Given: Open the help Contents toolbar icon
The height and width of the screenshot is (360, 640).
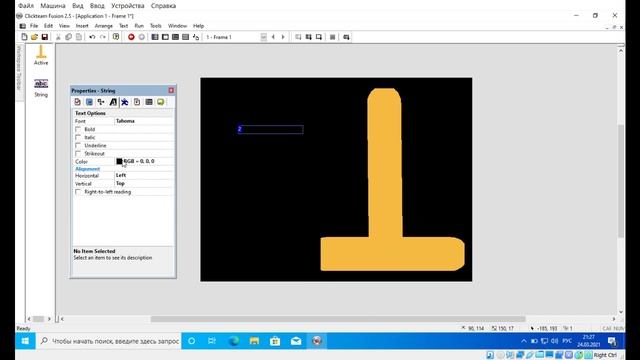Looking at the screenshot, I should (116, 37).
